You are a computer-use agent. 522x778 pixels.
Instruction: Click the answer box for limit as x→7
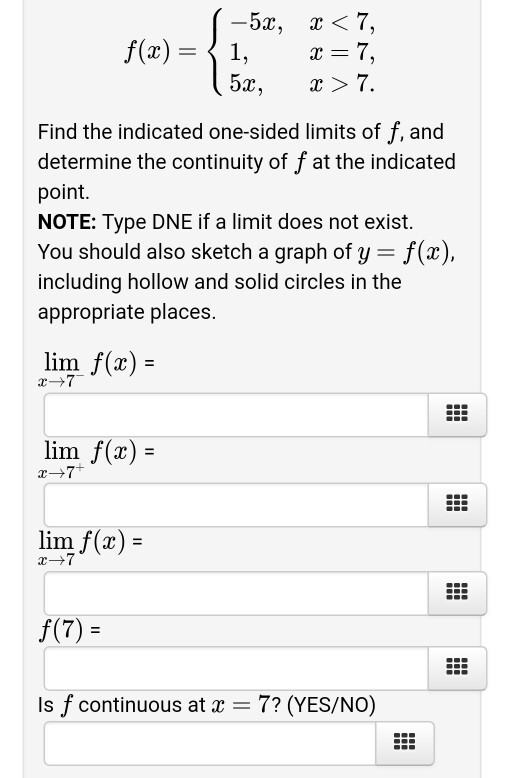pyautogui.click(x=236, y=593)
